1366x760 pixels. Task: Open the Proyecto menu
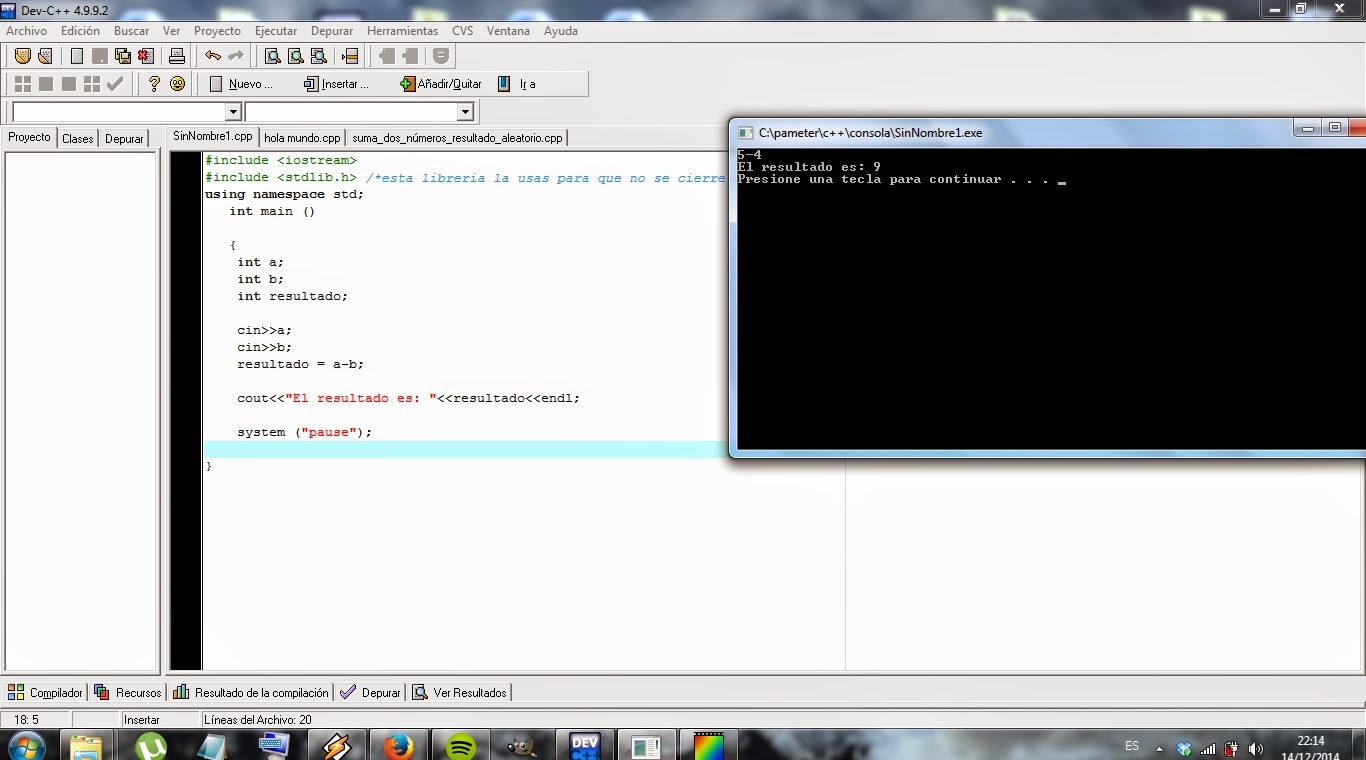217,31
